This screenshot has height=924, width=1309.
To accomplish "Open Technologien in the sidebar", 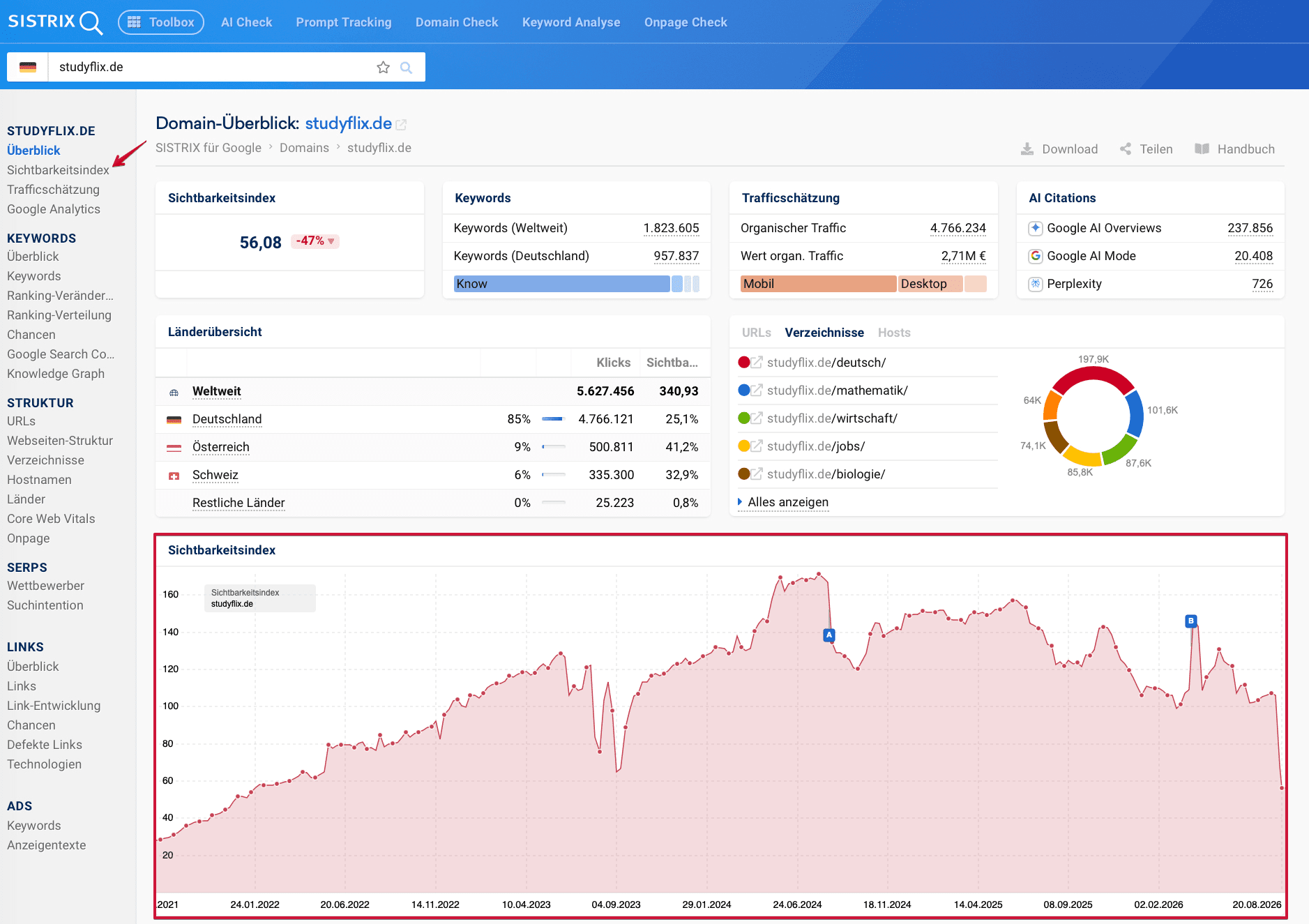I will click(x=44, y=764).
